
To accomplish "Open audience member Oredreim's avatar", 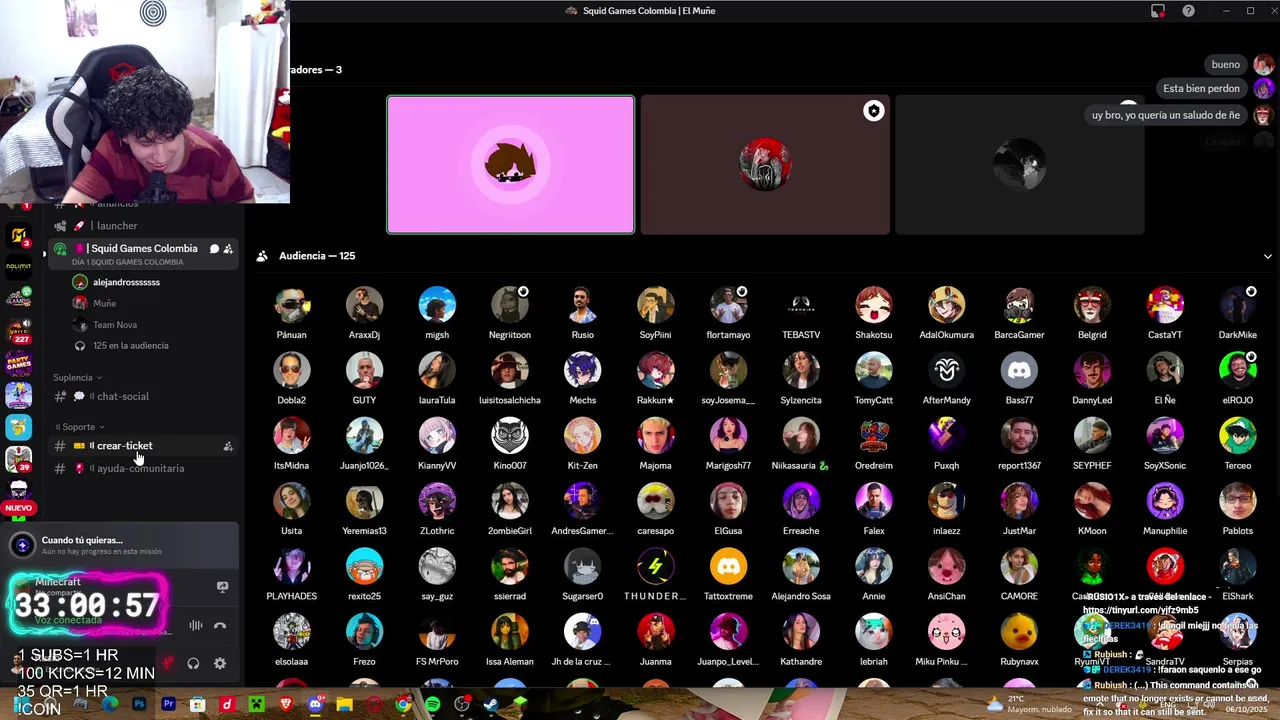I will tap(873, 436).
